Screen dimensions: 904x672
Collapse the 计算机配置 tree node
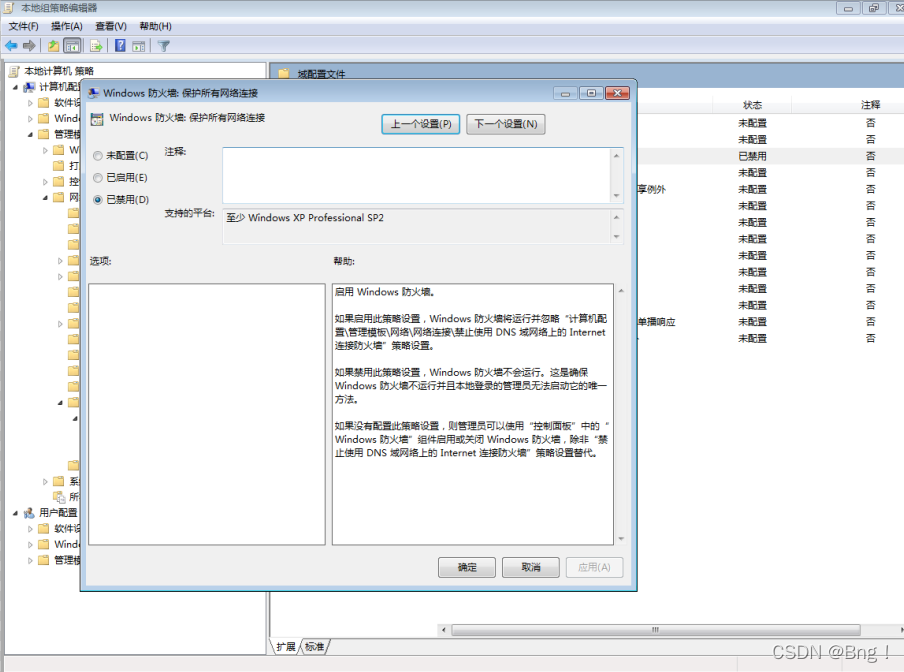pos(16,87)
